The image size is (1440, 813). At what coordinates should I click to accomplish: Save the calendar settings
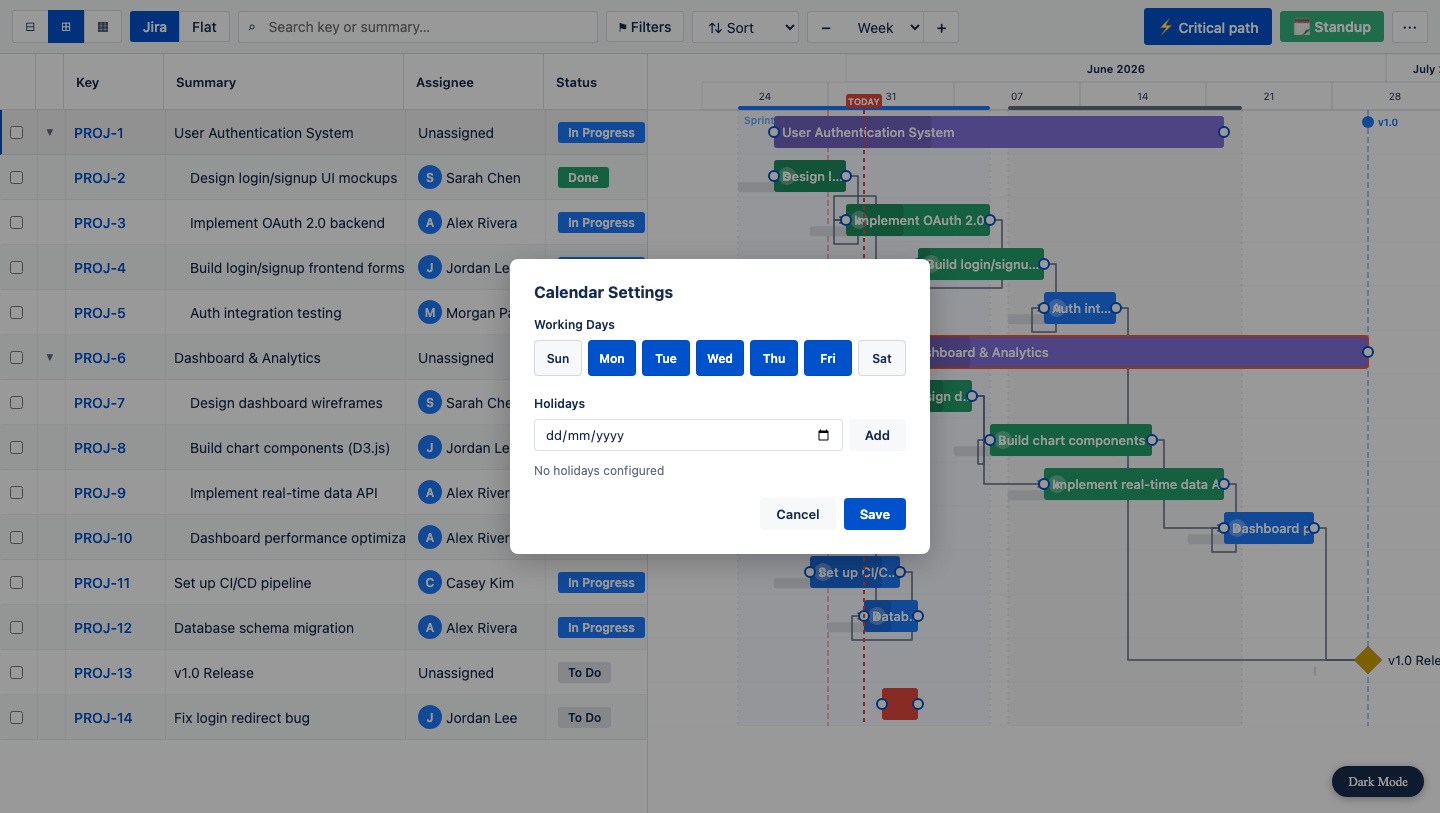[x=875, y=514]
